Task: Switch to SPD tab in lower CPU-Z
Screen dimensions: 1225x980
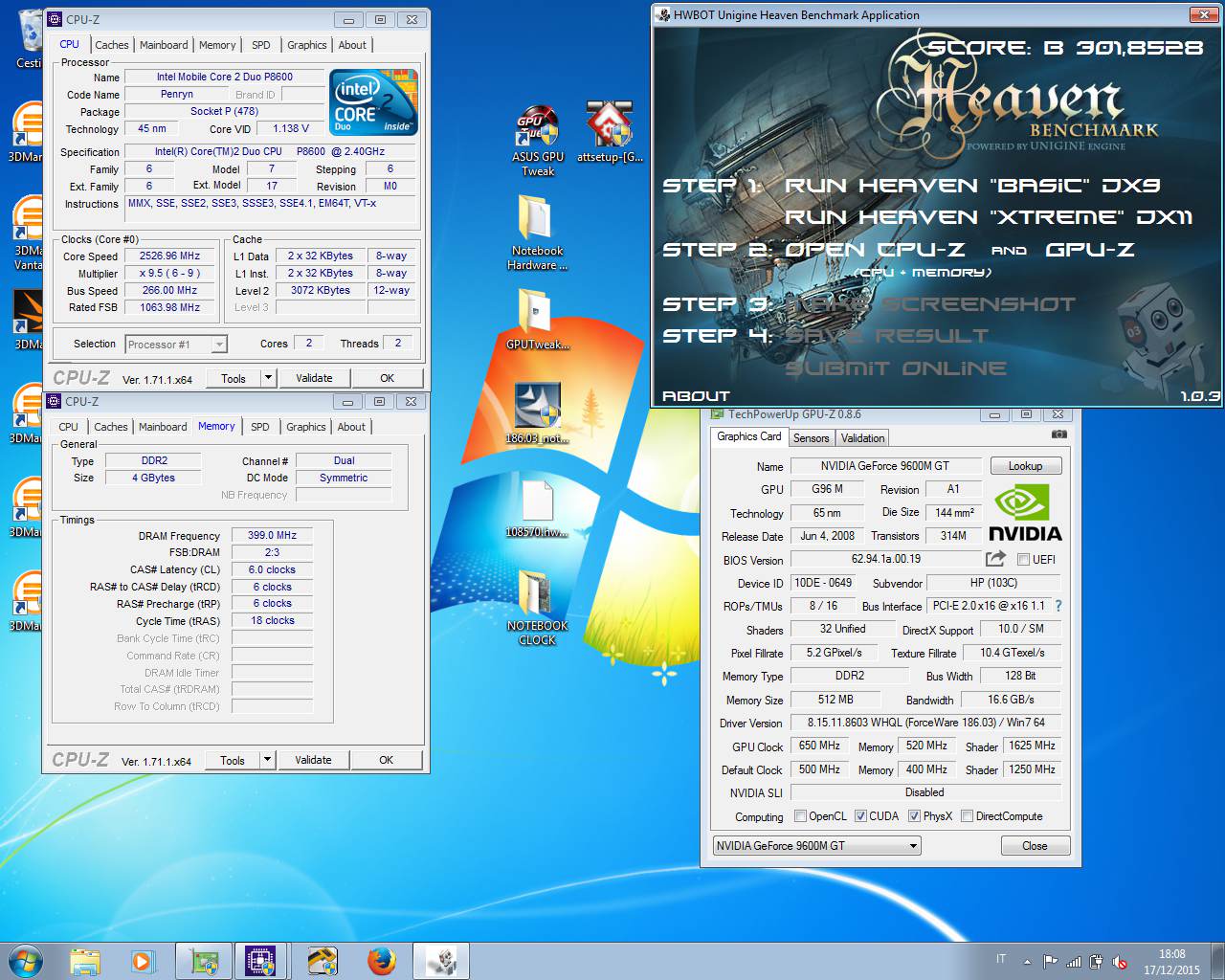Action: point(260,427)
